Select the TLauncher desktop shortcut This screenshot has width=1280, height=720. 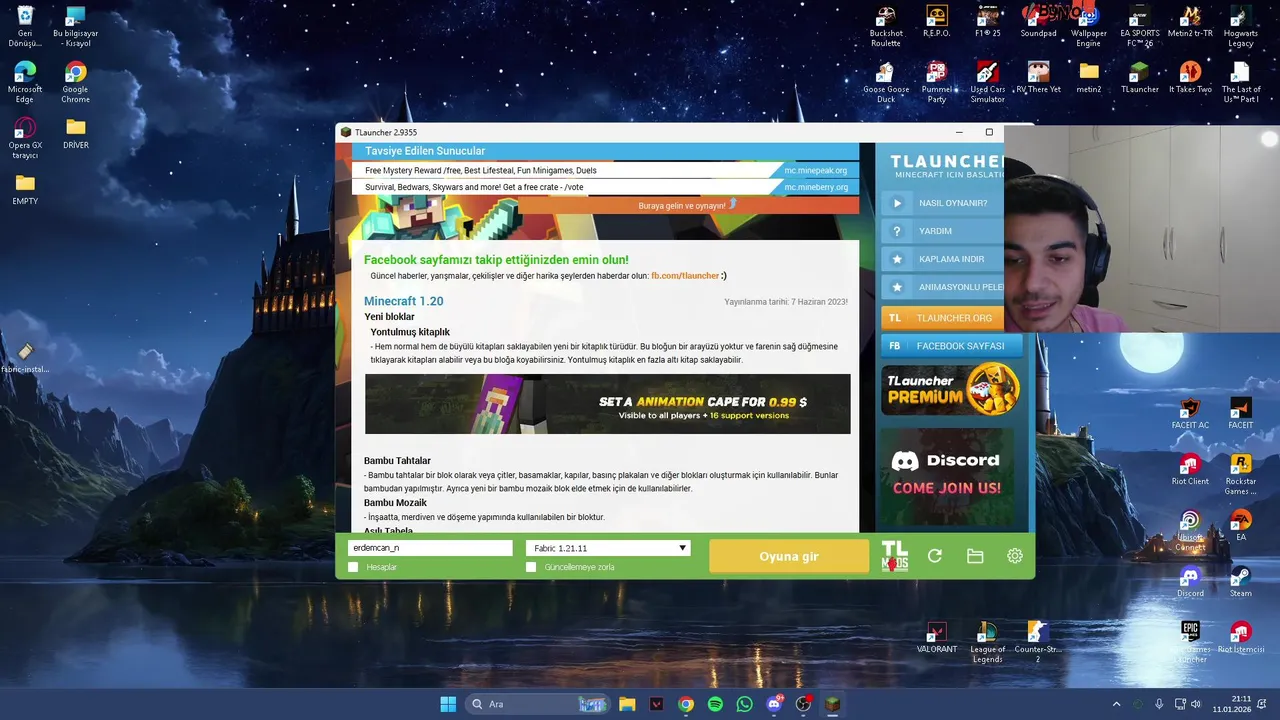[1139, 78]
